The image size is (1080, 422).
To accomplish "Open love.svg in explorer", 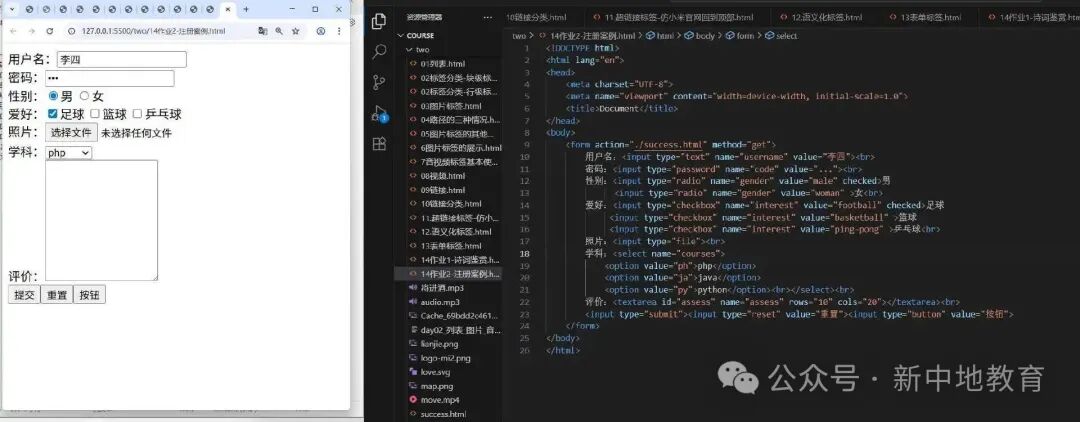I will (x=435, y=372).
